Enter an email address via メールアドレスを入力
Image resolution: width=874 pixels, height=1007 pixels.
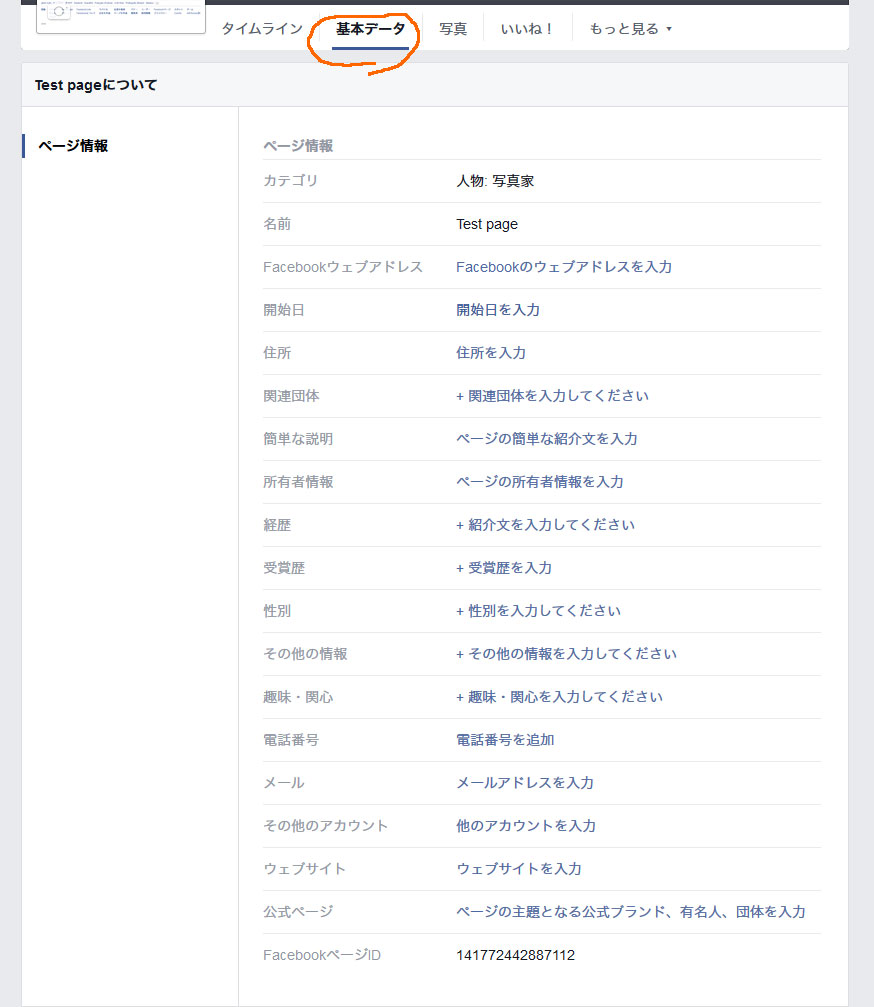(524, 783)
